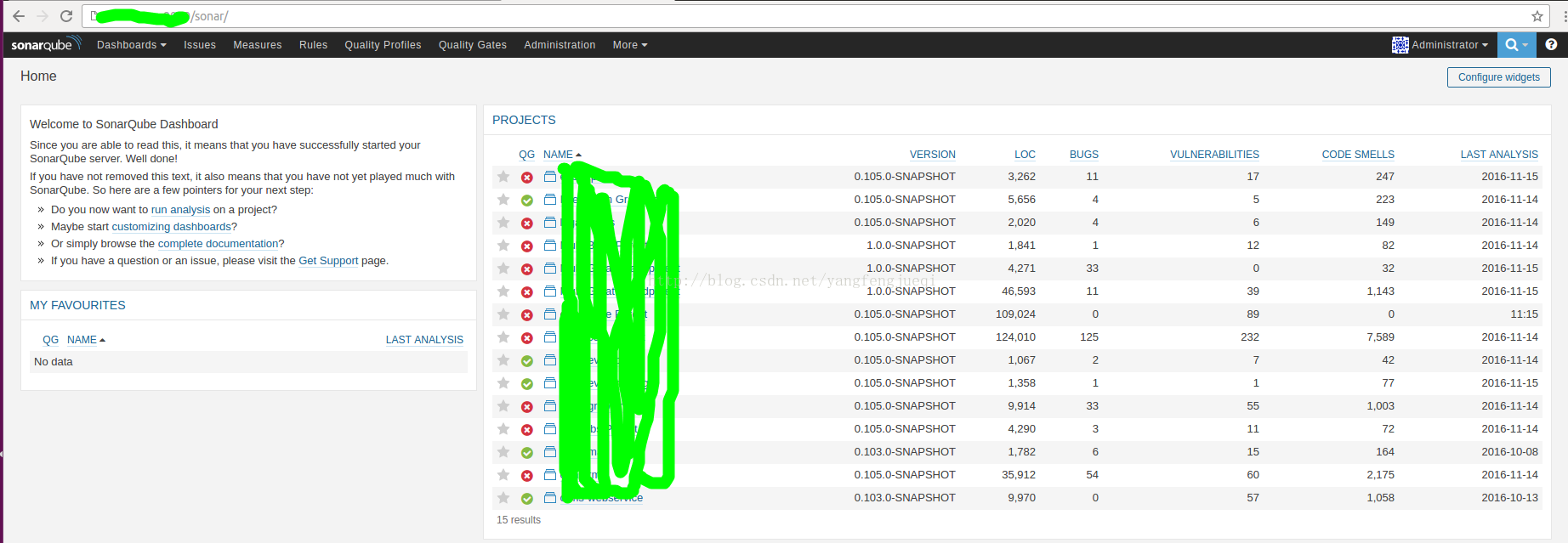This screenshot has width=1568, height=543.
Task: Star the project with 4,271 LOC
Action: point(503,269)
